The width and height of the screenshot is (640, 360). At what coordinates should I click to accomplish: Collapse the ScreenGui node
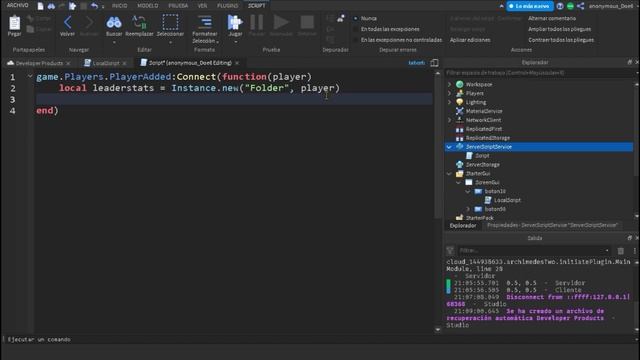[x=459, y=182]
